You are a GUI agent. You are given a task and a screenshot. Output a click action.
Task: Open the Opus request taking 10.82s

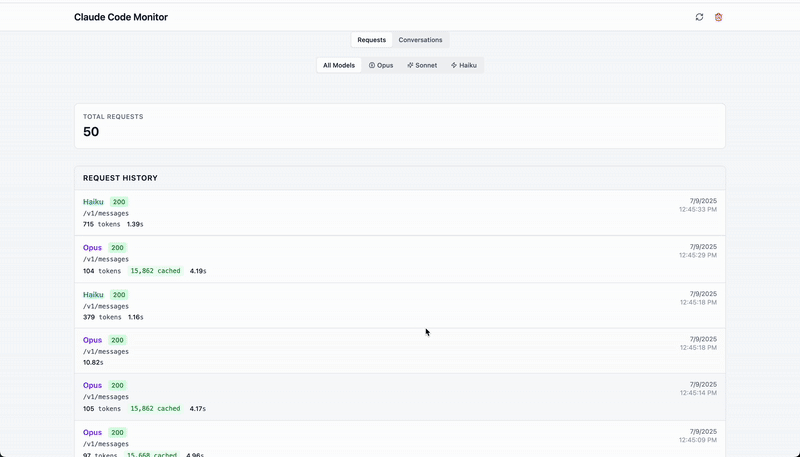pos(400,351)
